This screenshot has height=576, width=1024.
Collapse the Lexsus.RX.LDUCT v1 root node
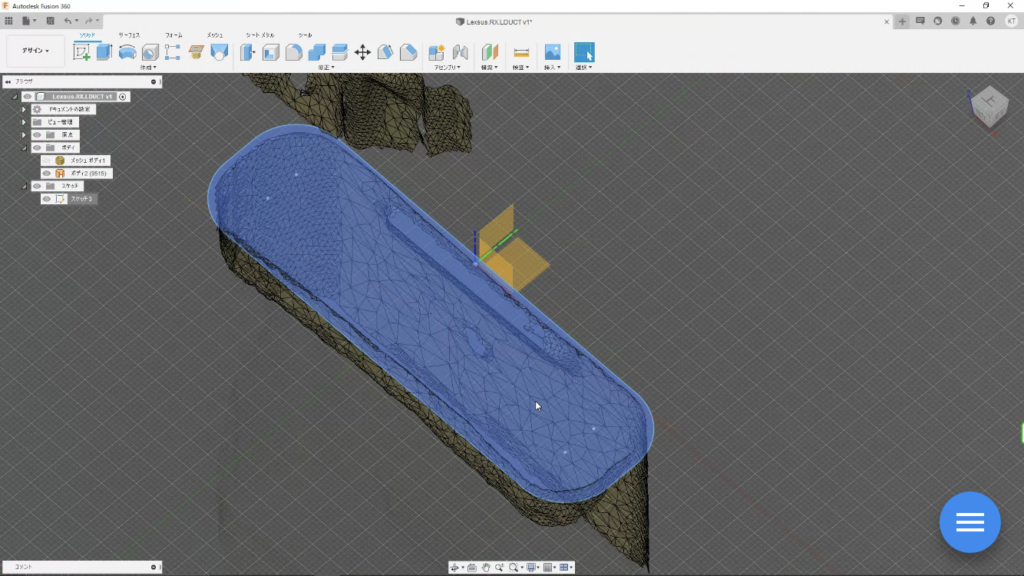tap(14, 97)
